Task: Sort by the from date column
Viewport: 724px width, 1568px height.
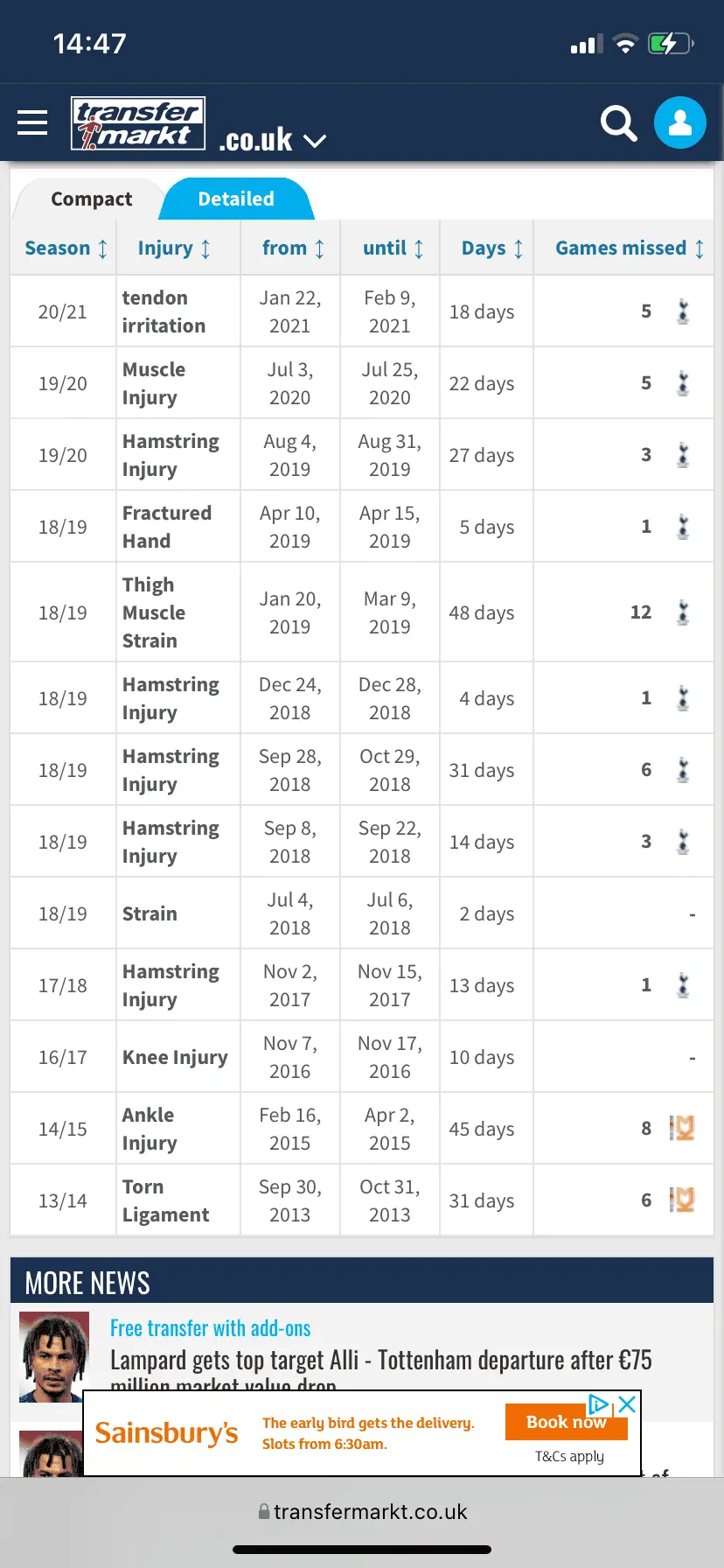Action: (293, 248)
